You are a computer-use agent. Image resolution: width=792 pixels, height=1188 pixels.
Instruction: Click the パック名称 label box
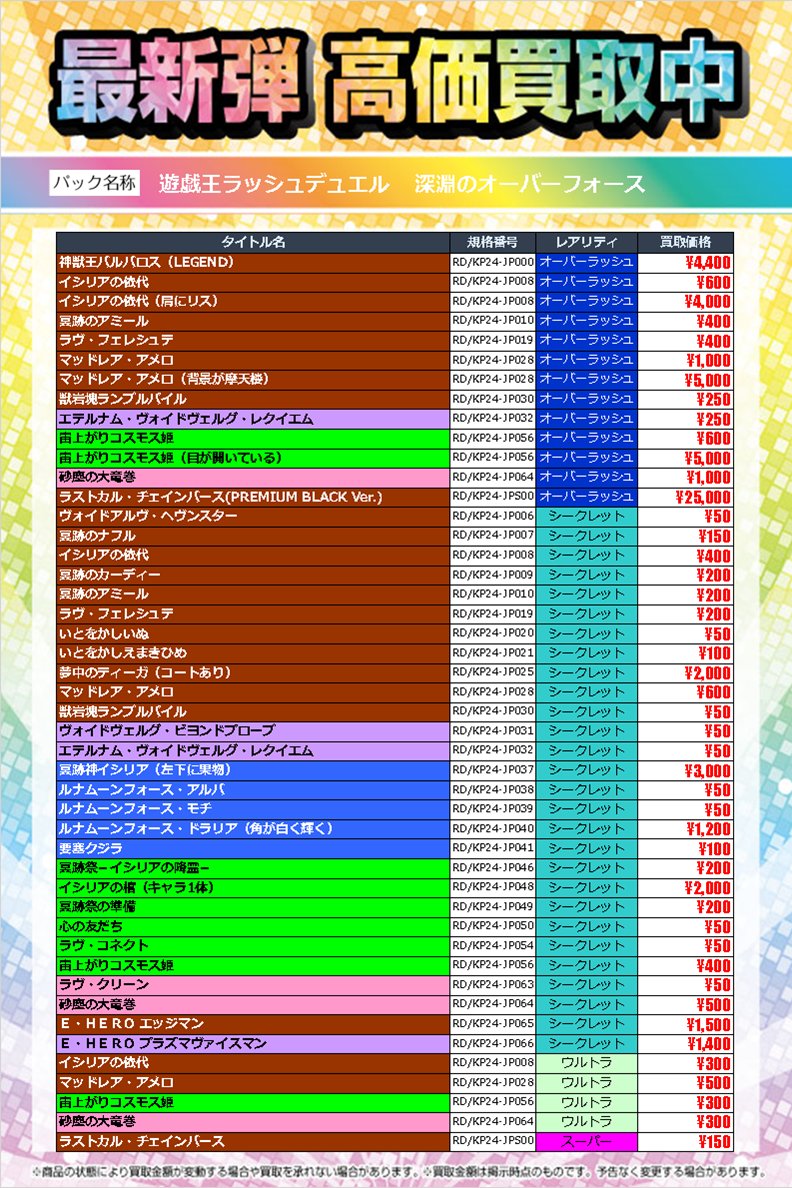pos(95,183)
